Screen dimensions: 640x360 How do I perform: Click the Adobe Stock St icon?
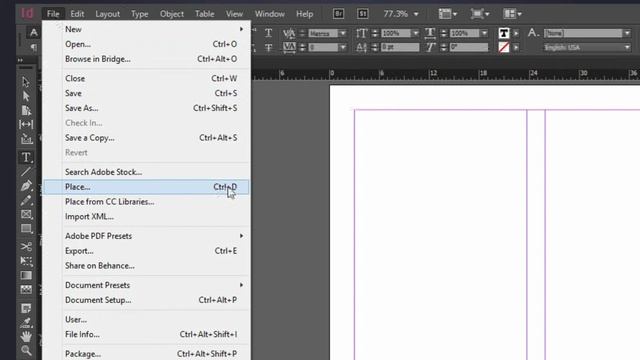[x=362, y=14]
